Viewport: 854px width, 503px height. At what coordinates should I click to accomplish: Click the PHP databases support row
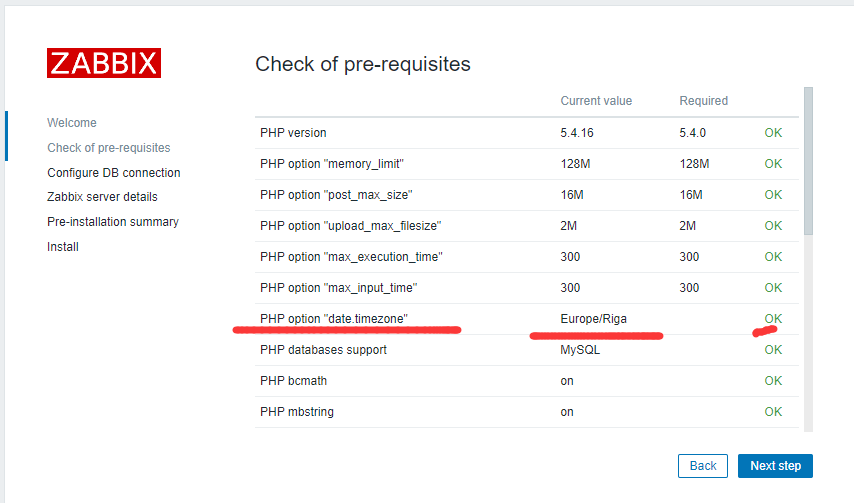[323, 350]
